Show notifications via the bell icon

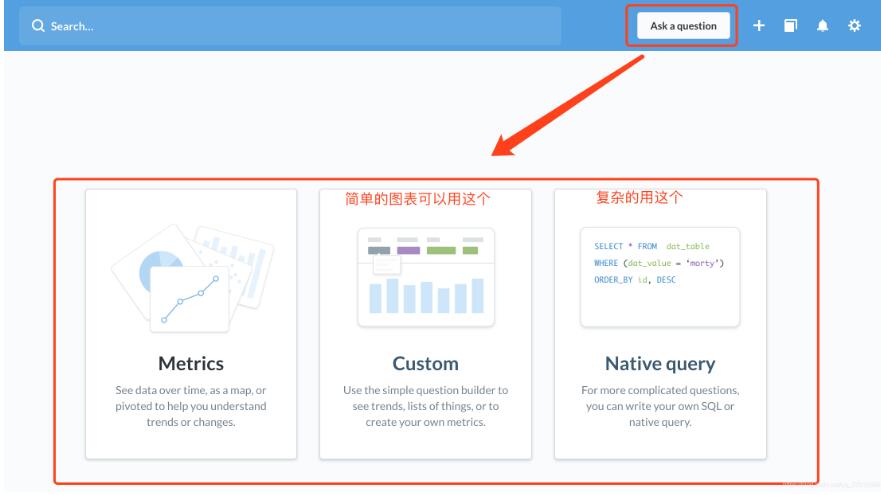tap(822, 26)
